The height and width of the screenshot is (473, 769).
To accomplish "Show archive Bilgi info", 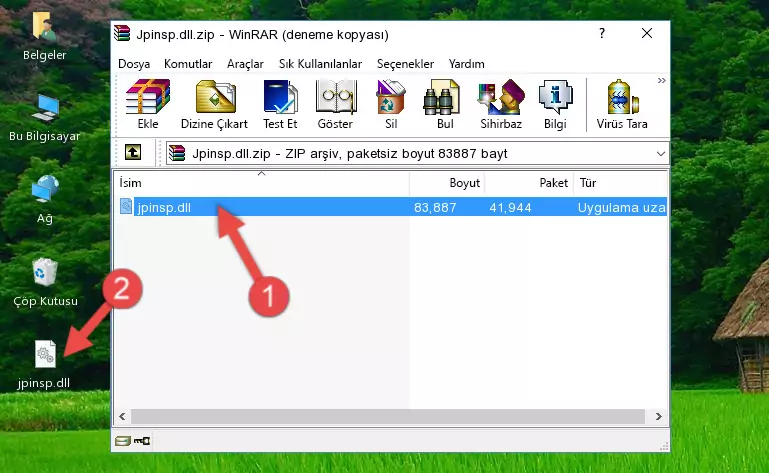I will click(555, 105).
